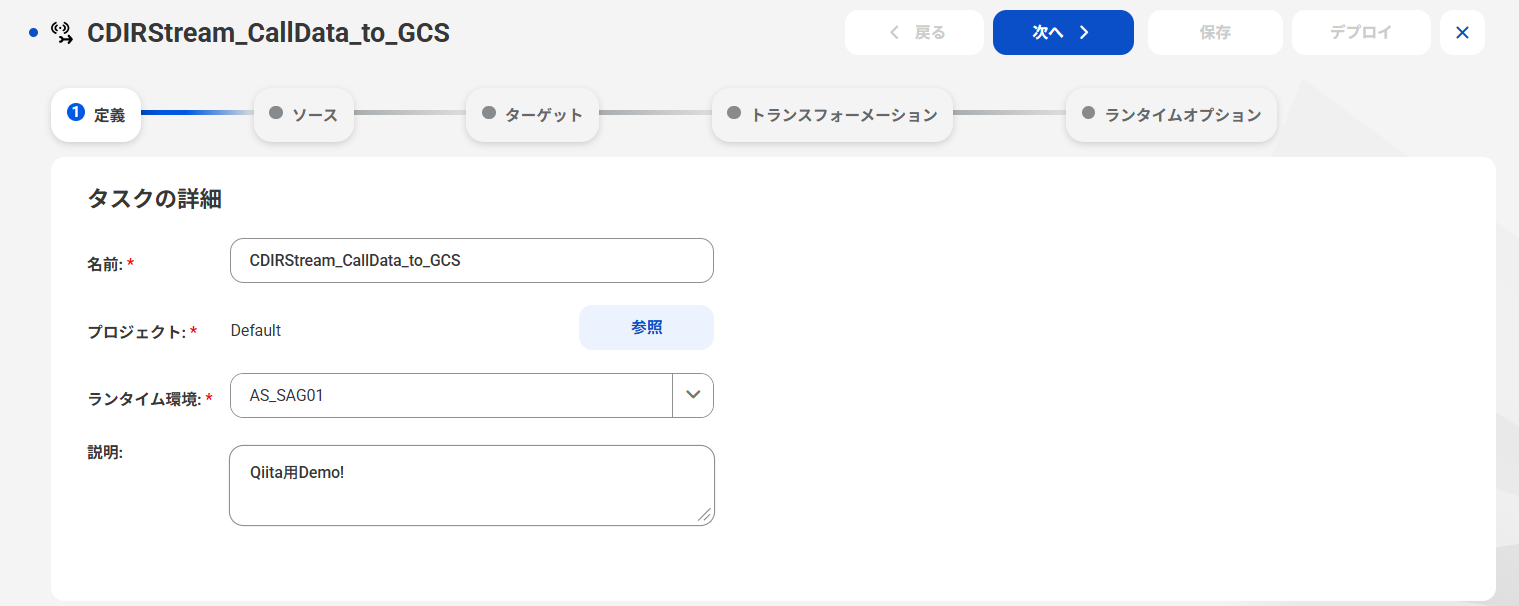1519x606 pixels.
Task: Click the X close icon at top right
Action: 1462,33
